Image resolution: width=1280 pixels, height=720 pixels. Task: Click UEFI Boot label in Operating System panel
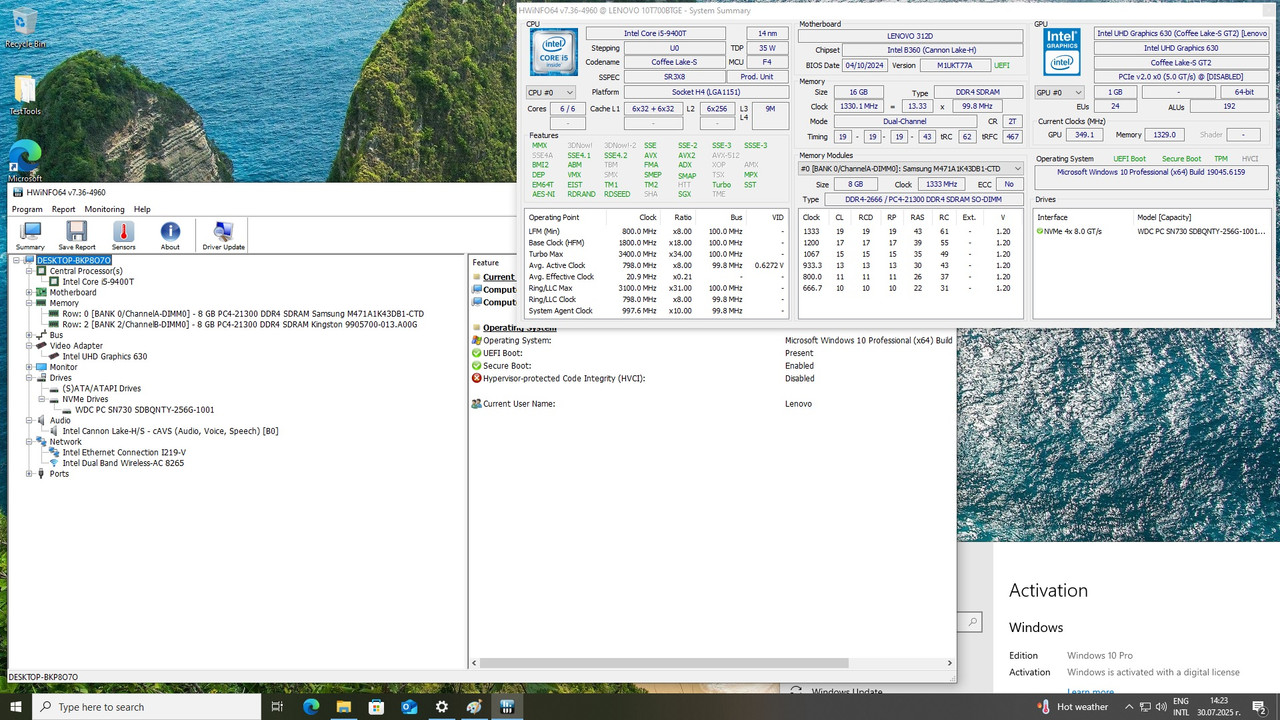(x=1130, y=159)
